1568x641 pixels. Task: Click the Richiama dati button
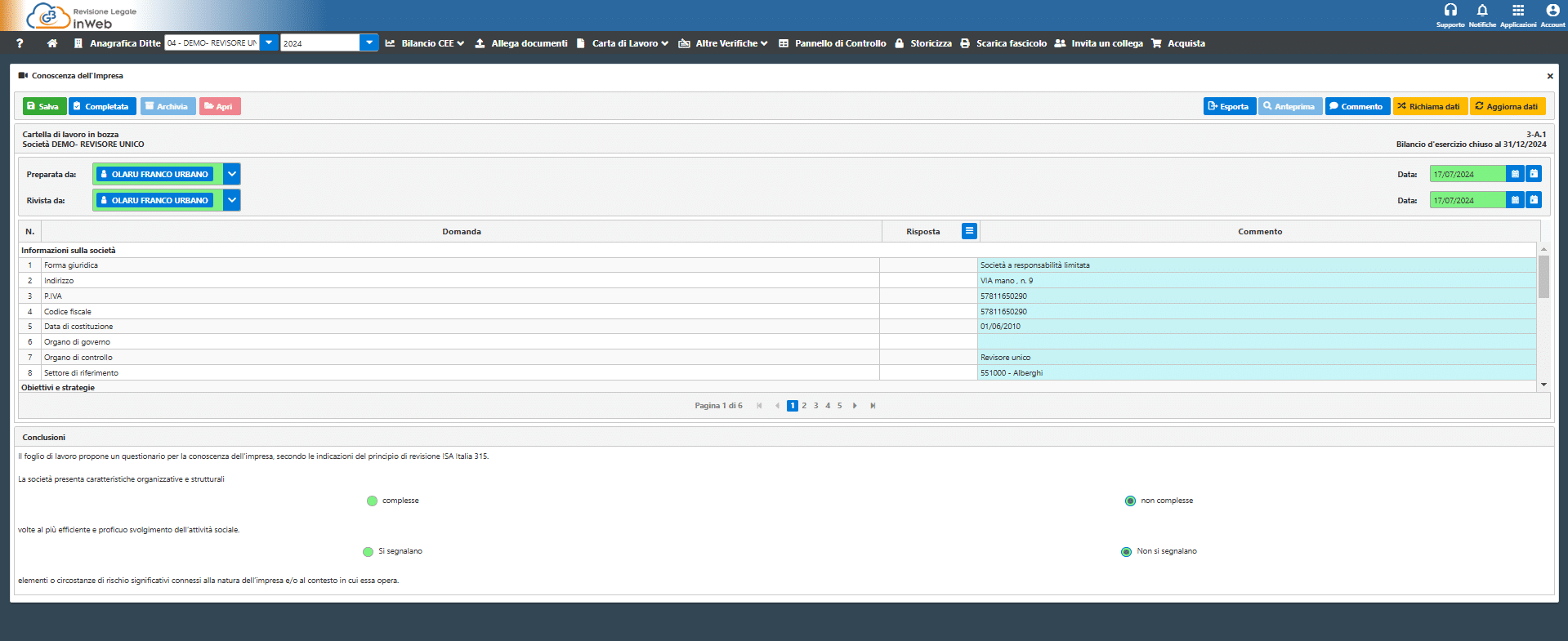point(1430,106)
